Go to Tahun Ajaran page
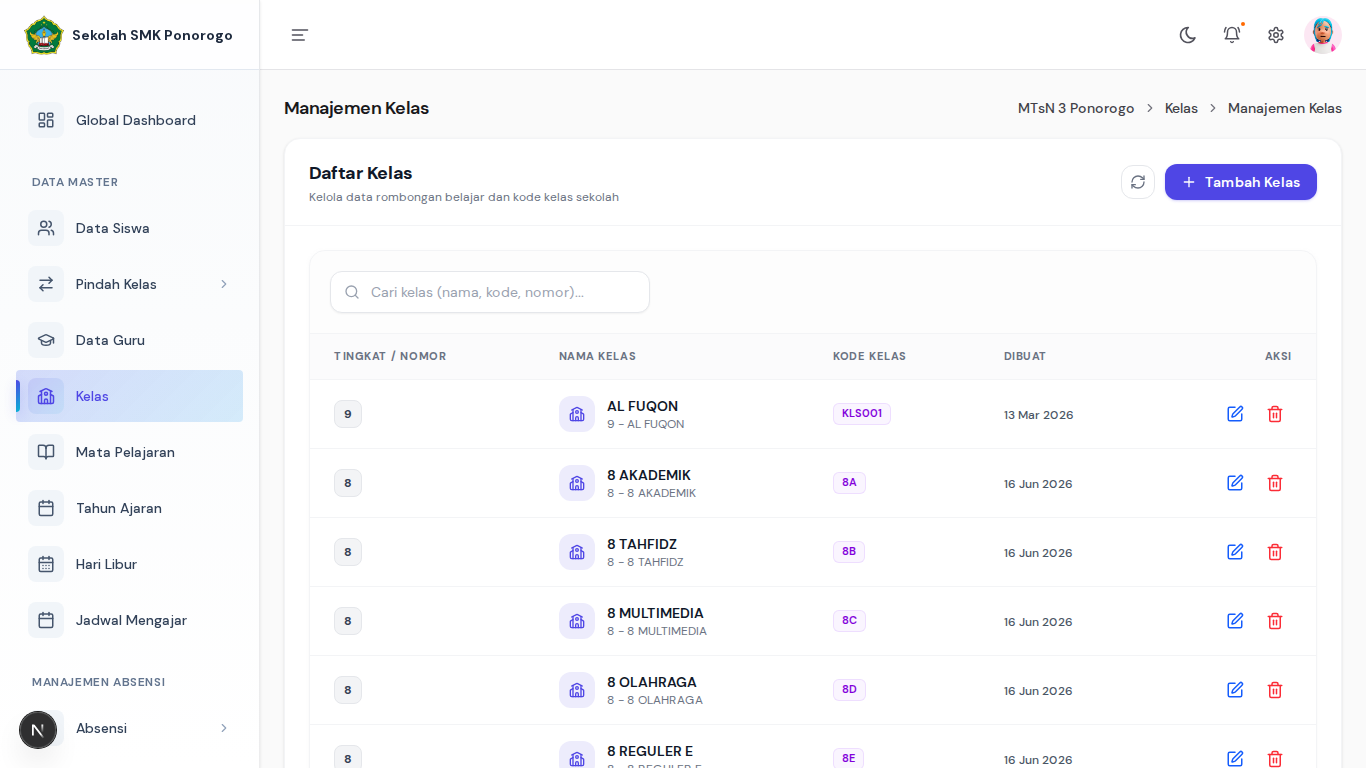Viewport: 1366px width, 768px height. click(129, 508)
